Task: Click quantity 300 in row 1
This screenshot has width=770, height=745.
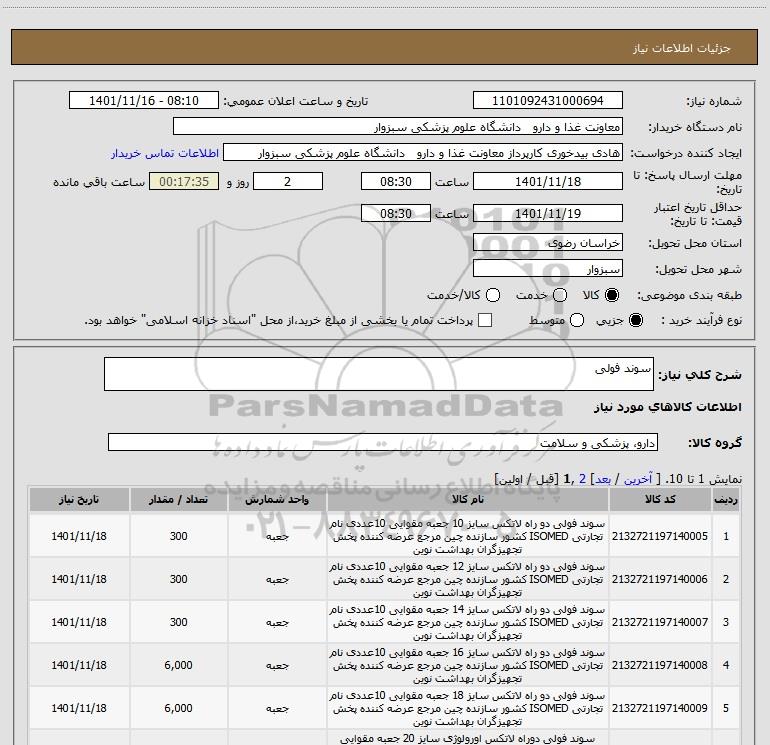Action: 178,536
